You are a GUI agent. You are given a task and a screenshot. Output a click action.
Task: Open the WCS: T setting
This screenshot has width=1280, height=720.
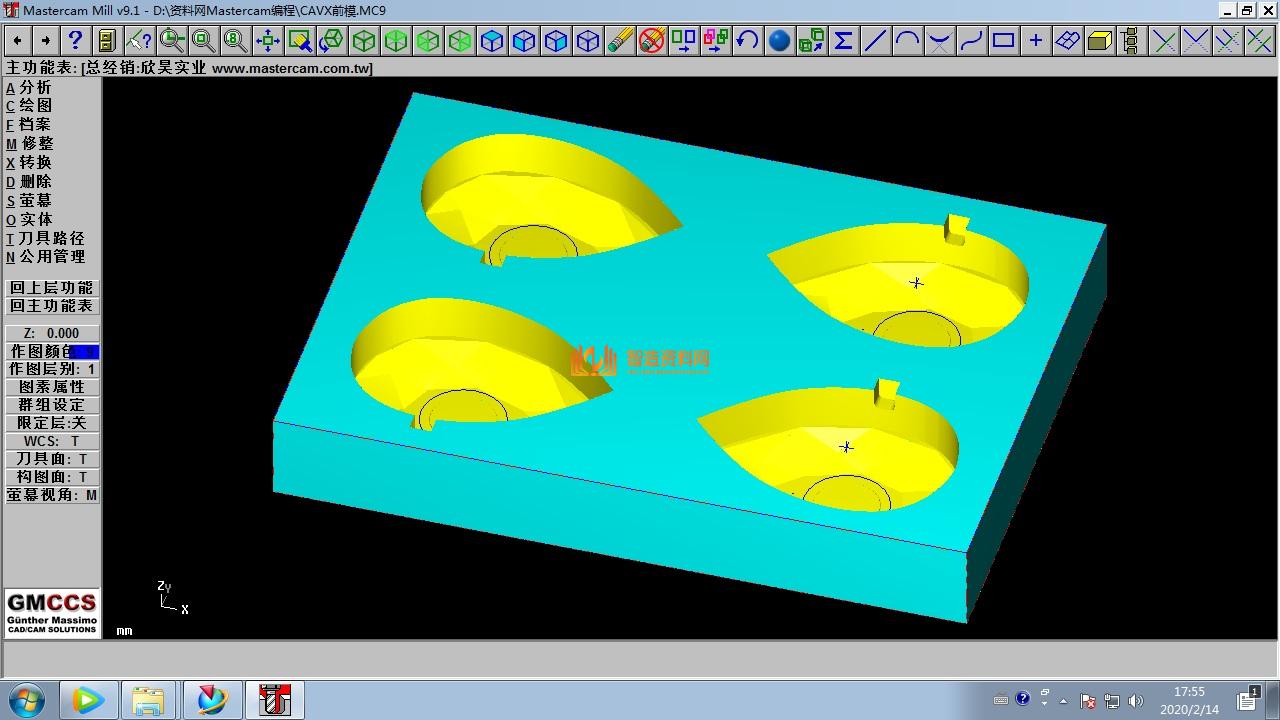click(52, 441)
